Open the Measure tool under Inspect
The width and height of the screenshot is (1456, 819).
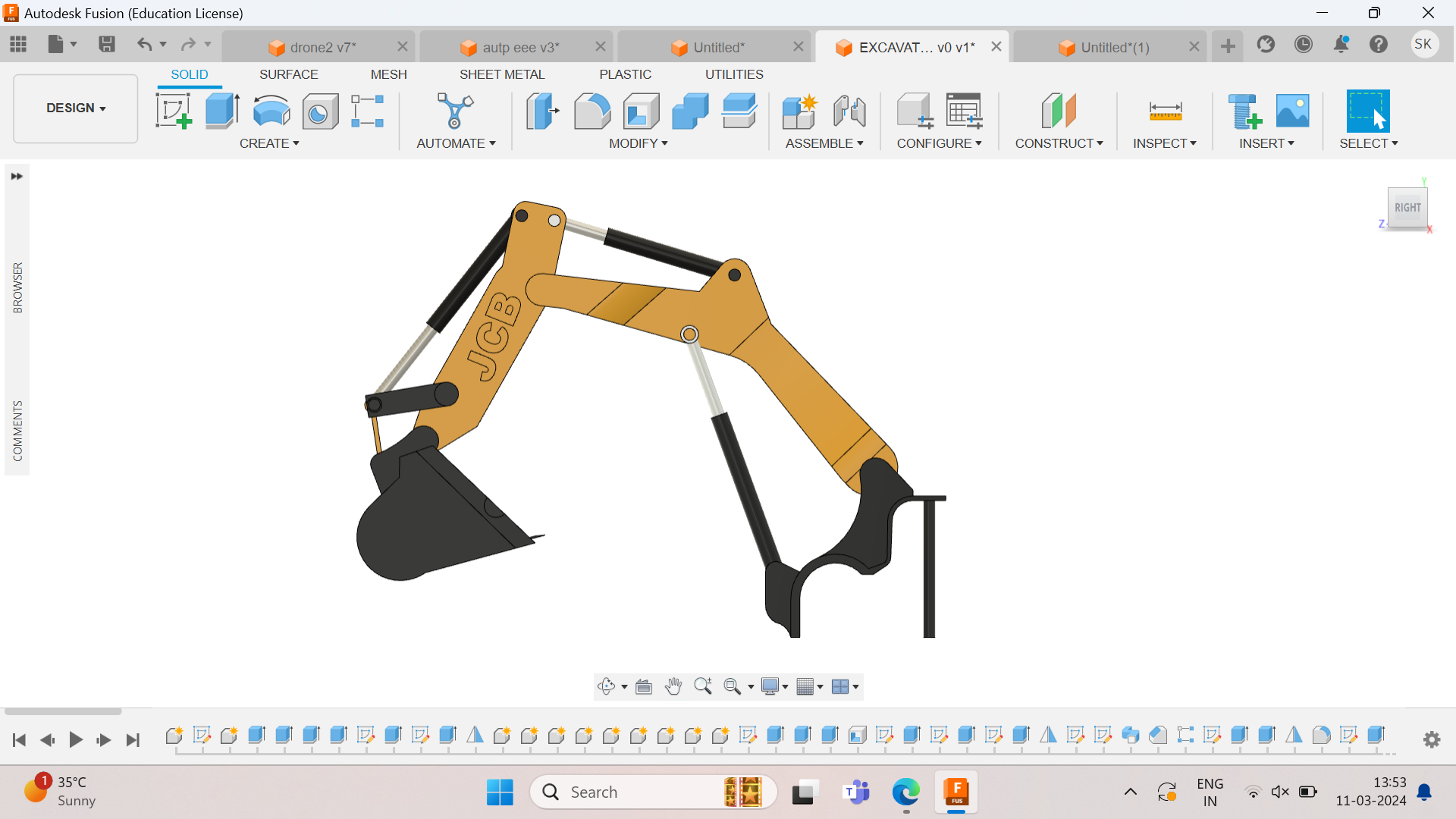[1166, 111]
